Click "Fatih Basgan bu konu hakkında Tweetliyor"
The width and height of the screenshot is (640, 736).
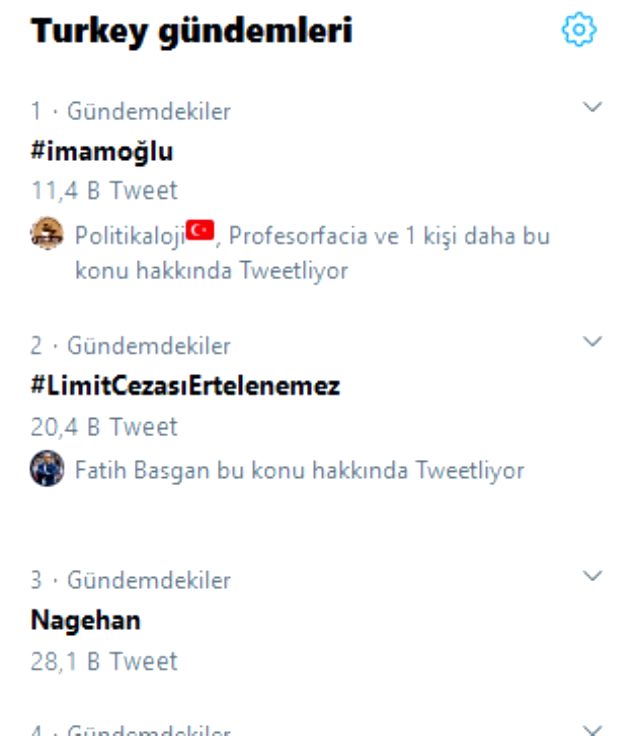[299, 469]
